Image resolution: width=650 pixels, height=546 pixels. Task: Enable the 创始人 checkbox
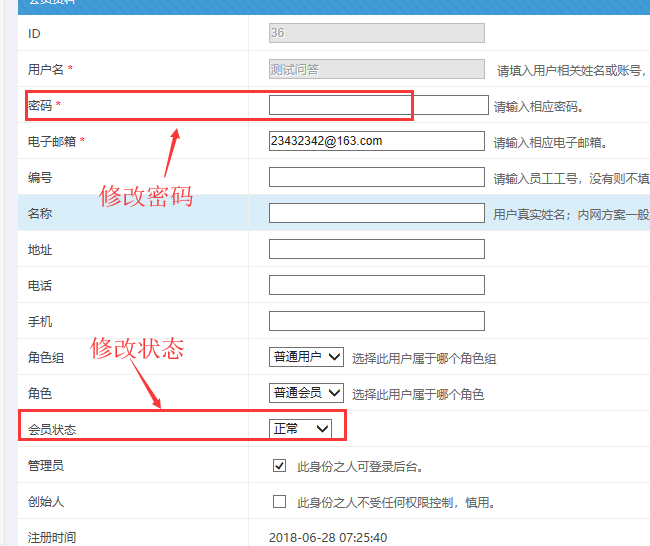(280, 501)
